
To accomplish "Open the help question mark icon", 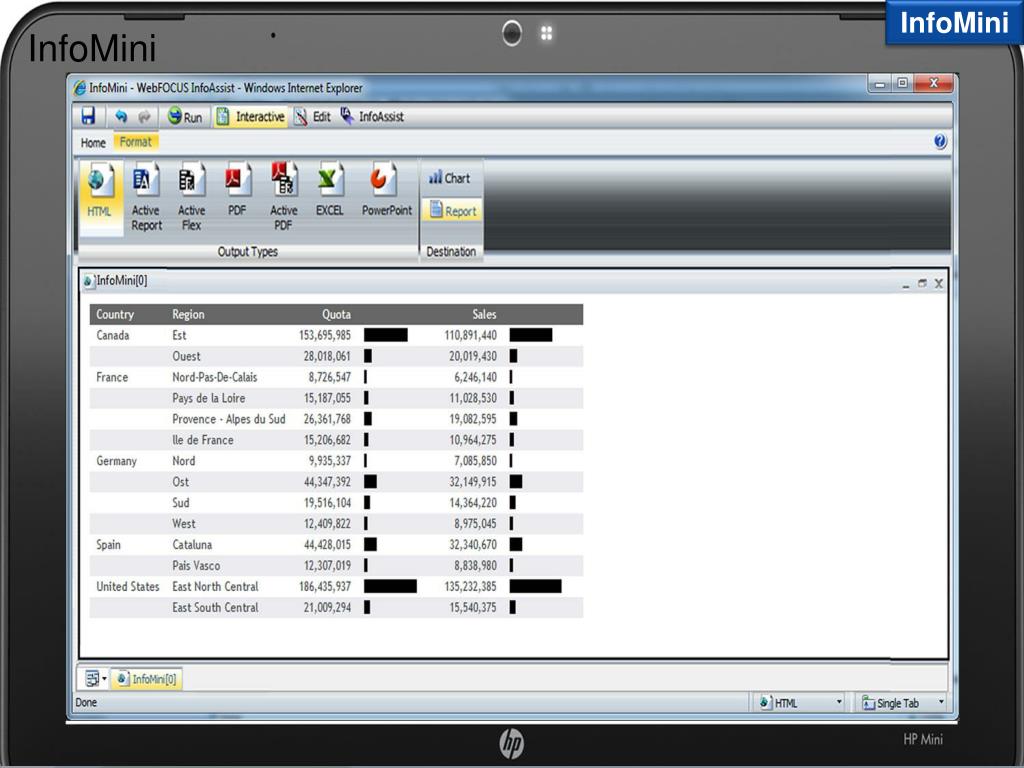I will (x=940, y=141).
